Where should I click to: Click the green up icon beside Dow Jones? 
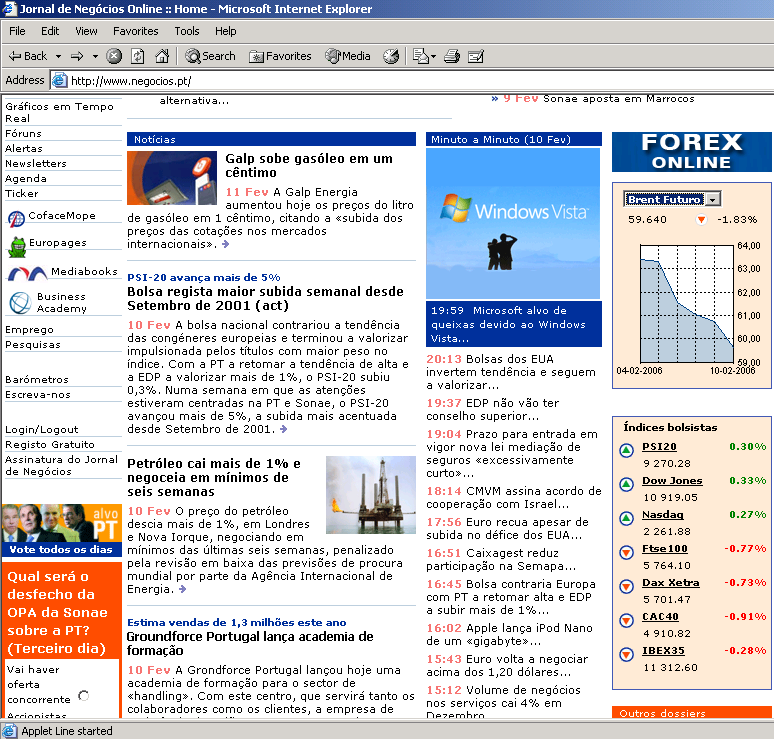[x=626, y=484]
